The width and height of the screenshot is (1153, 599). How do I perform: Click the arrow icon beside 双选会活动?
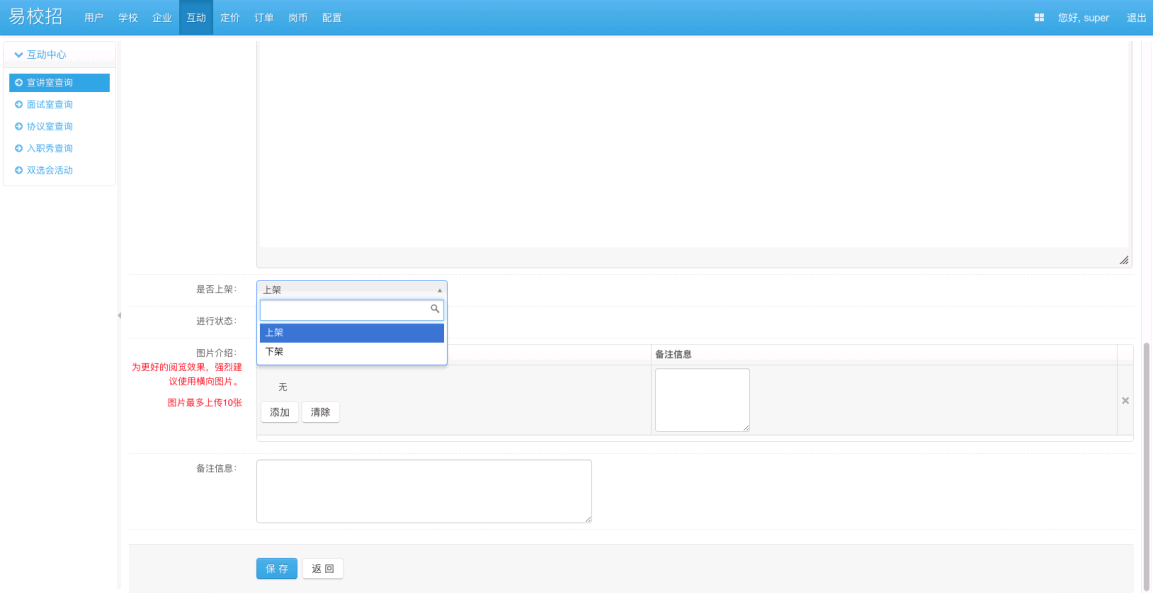click(18, 171)
